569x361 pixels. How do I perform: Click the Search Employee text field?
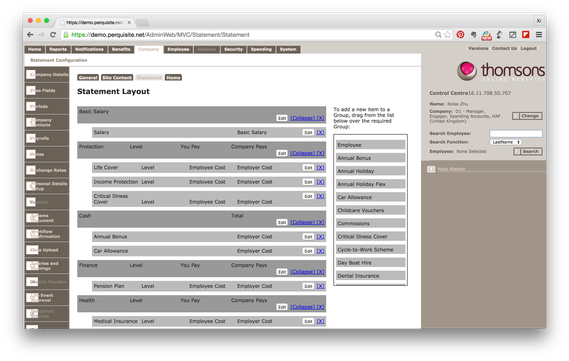(x=516, y=134)
